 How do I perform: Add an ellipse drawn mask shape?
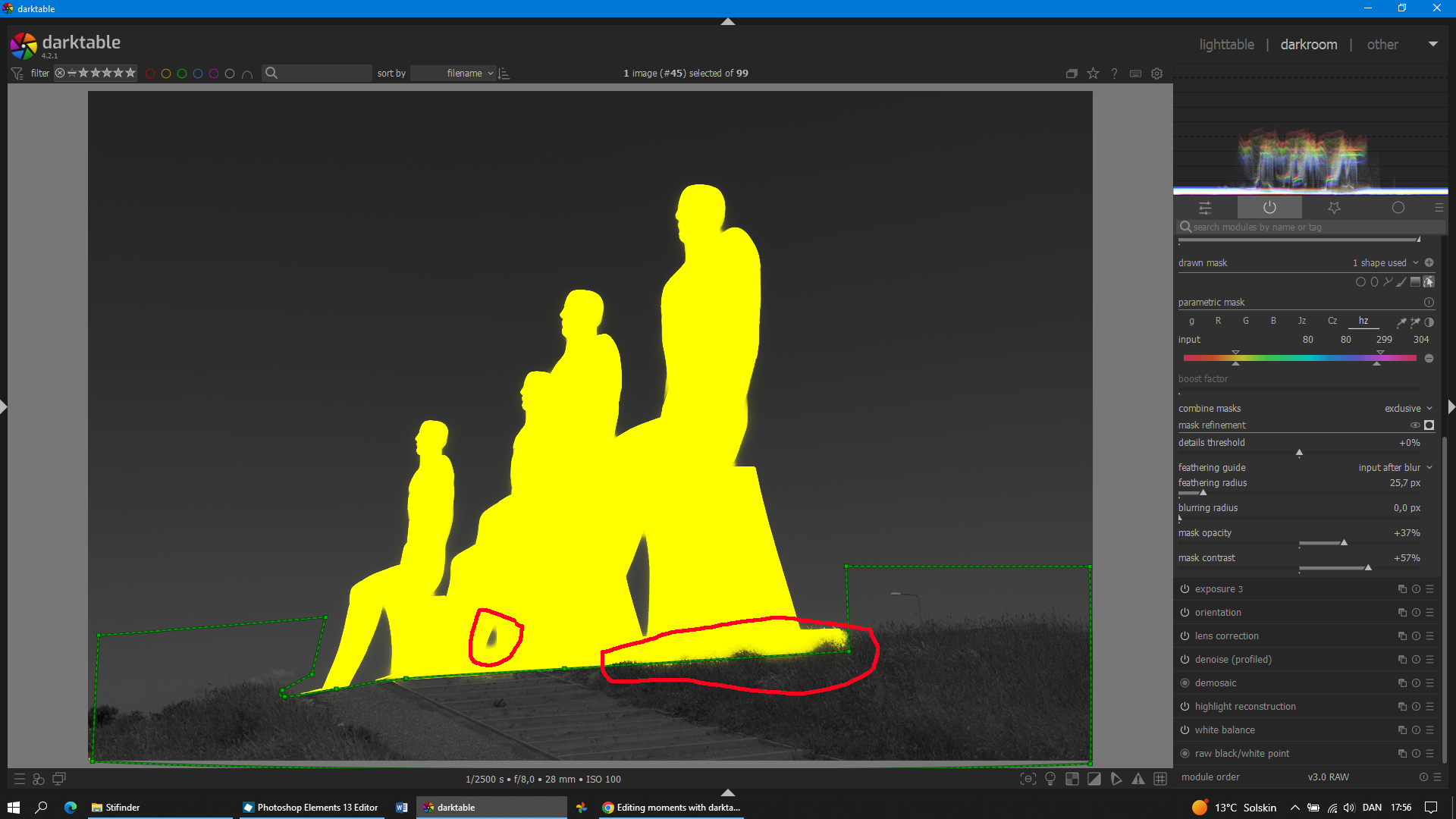[x=1374, y=282]
